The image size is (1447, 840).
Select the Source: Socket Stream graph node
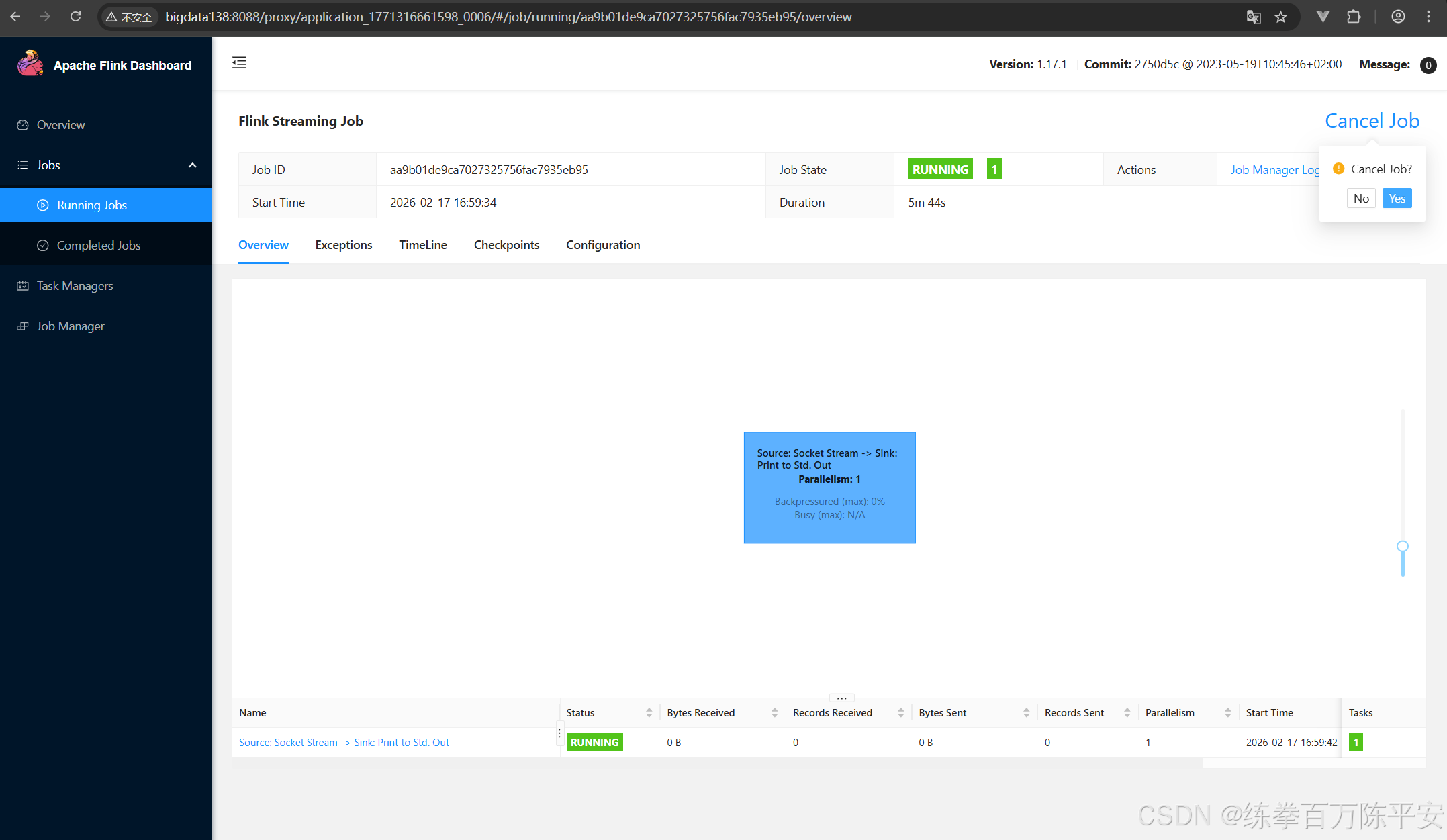click(829, 487)
